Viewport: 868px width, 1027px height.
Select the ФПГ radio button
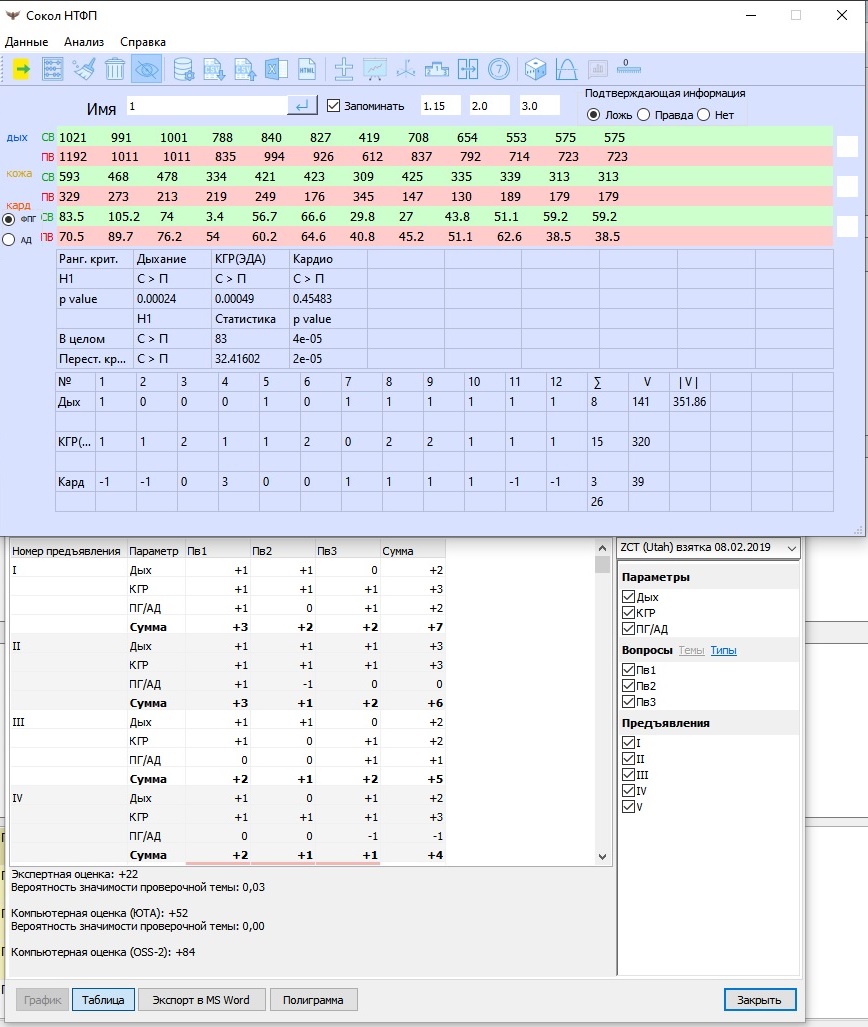[x=9, y=219]
